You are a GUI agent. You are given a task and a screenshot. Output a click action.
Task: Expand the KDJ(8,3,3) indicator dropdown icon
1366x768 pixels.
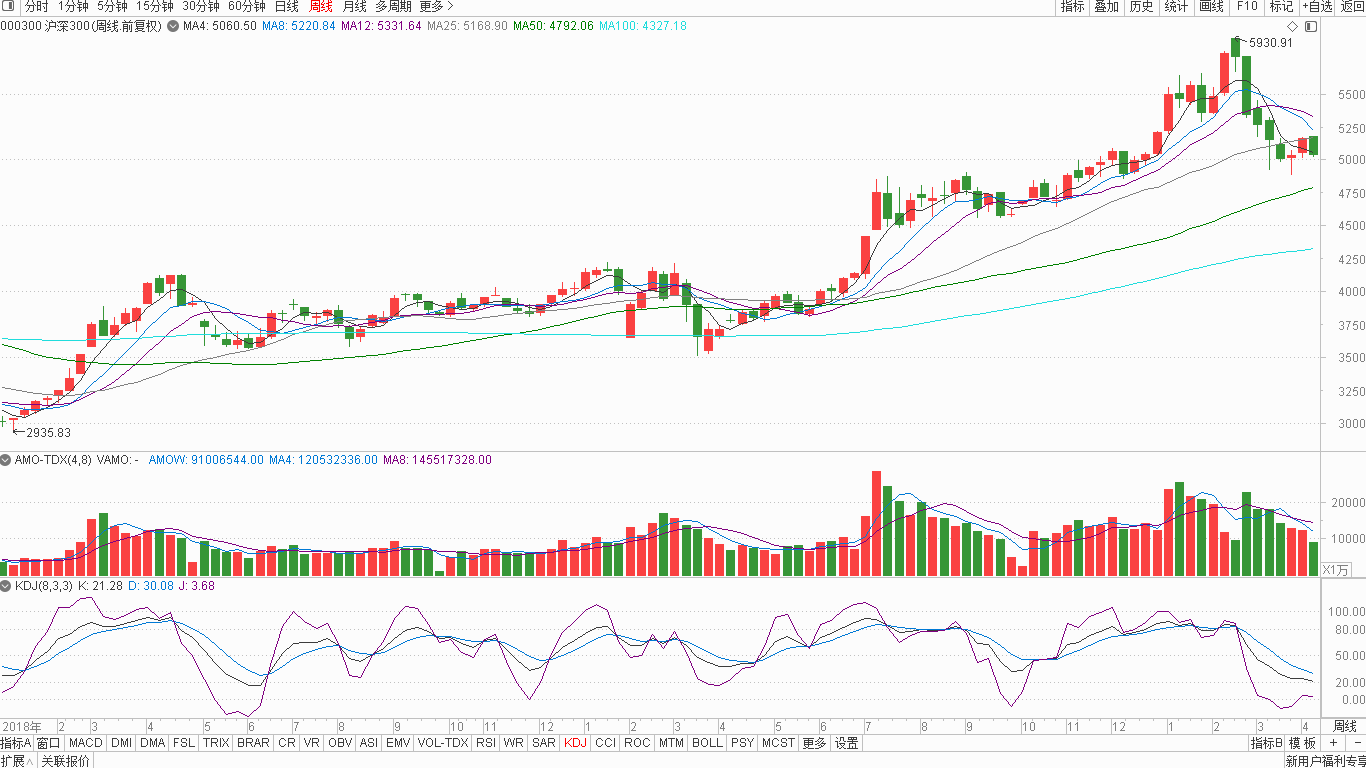click(6, 586)
